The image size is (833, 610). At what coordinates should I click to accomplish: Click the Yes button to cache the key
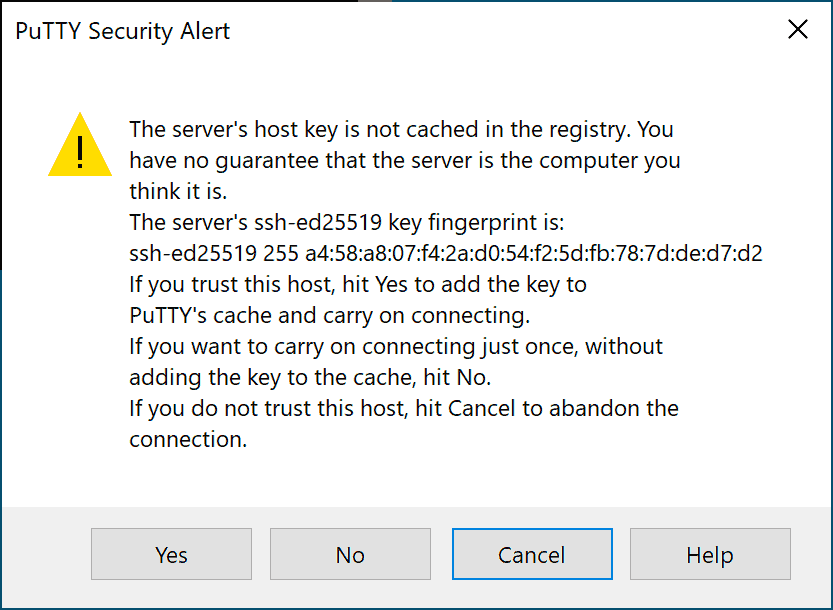[x=170, y=554]
